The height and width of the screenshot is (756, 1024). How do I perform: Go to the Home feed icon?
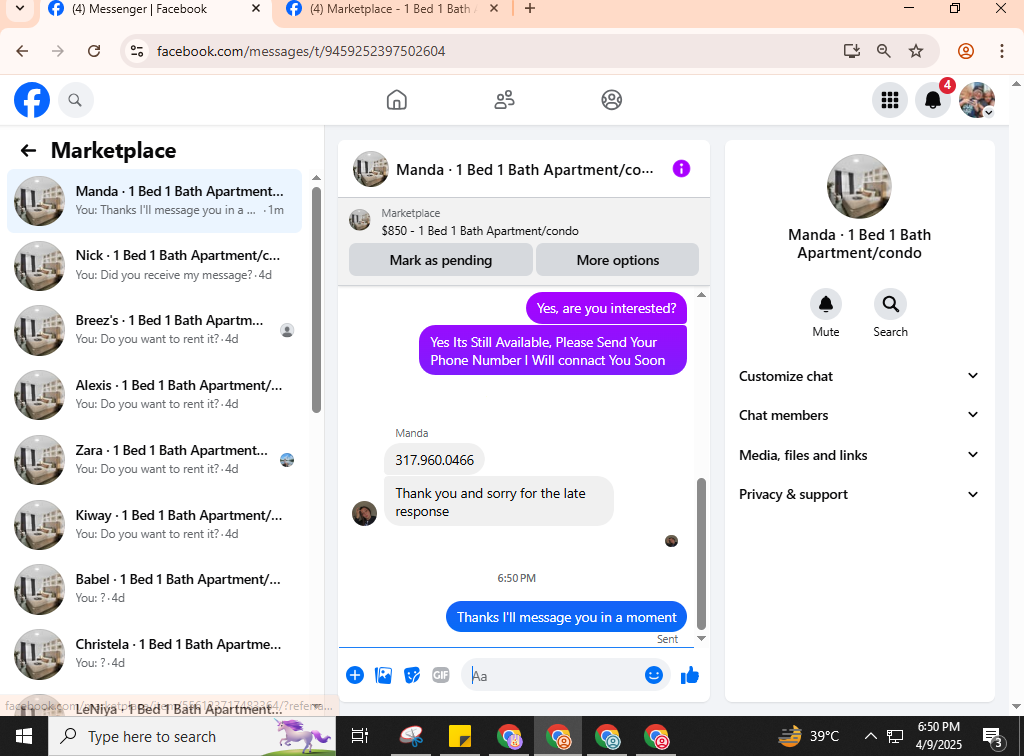click(396, 100)
